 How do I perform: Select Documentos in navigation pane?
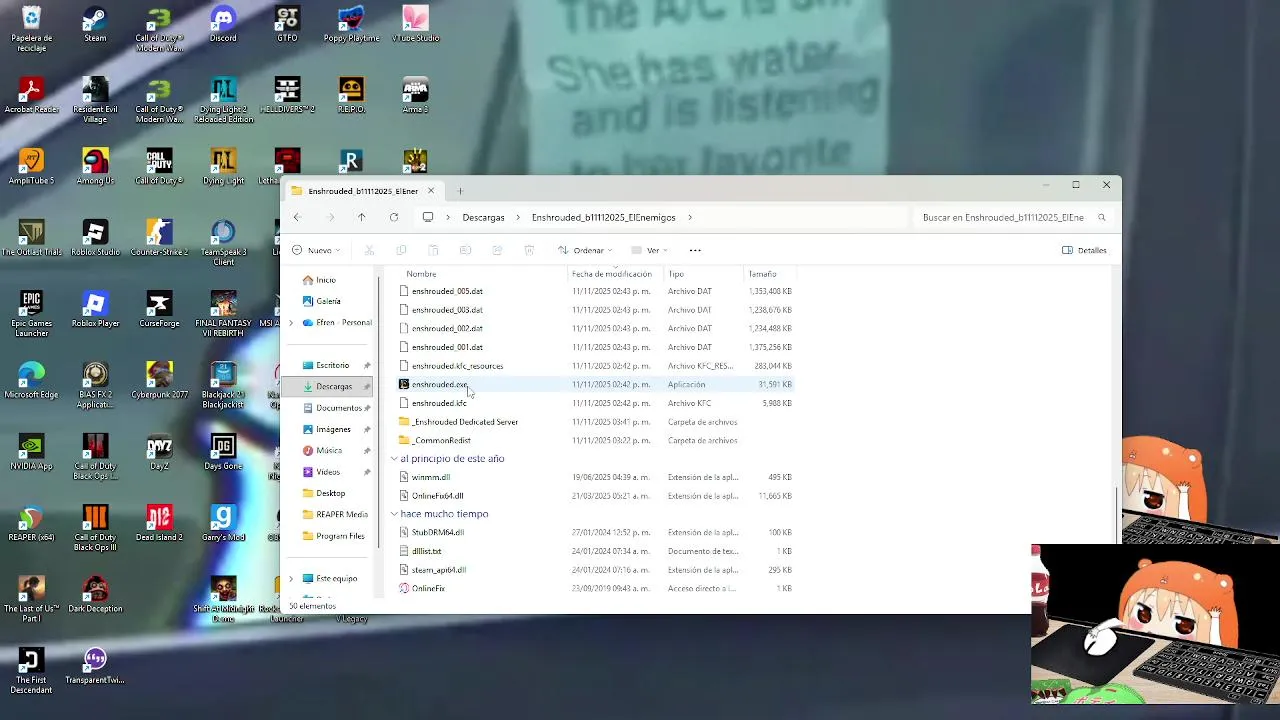click(338, 408)
